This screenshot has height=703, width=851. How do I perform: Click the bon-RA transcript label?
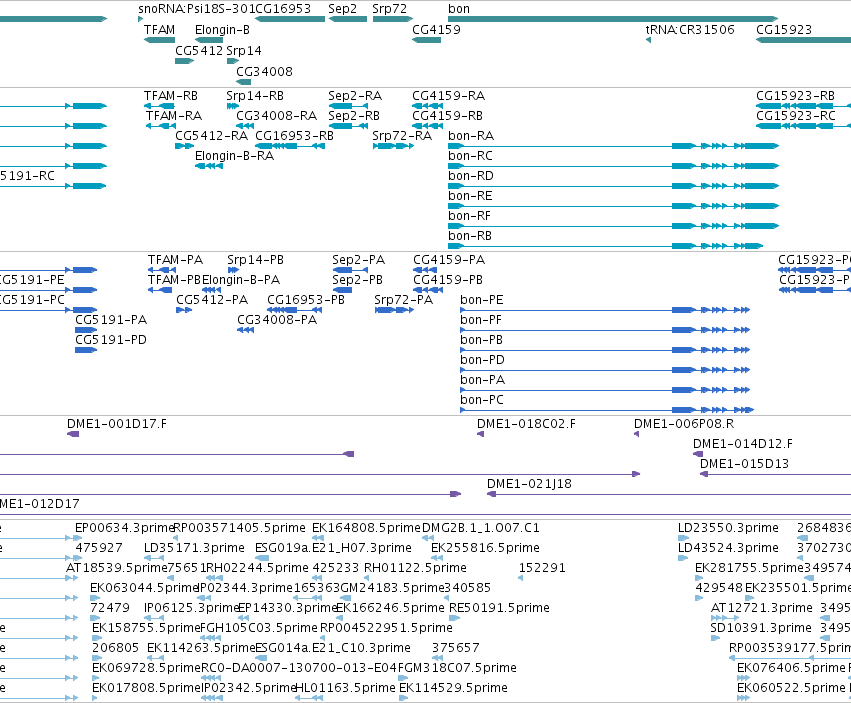coord(471,136)
